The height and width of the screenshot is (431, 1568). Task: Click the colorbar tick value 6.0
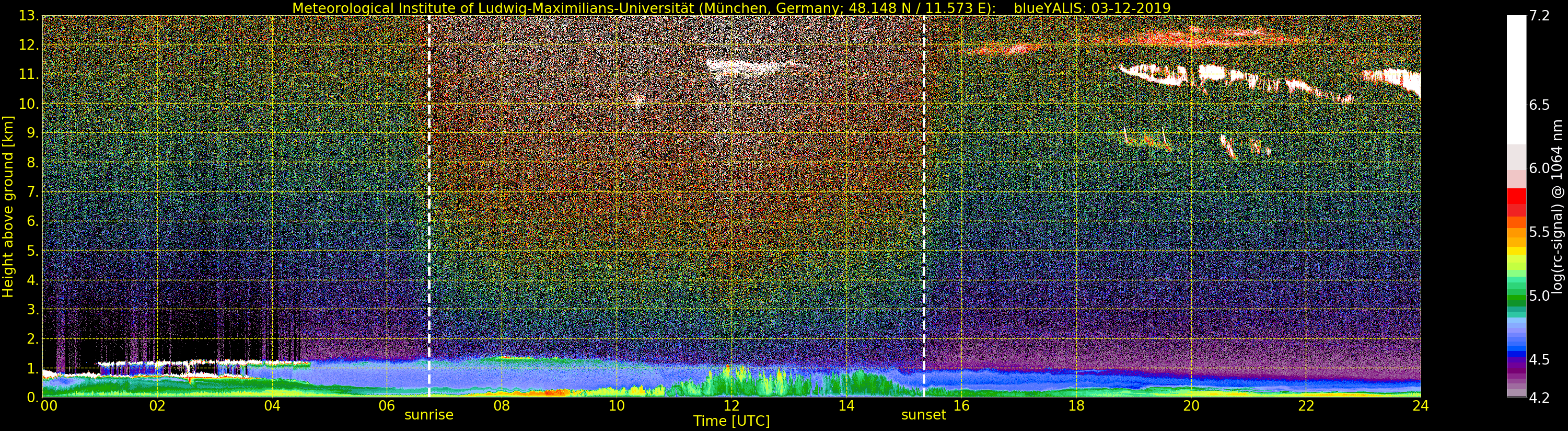[1539, 168]
